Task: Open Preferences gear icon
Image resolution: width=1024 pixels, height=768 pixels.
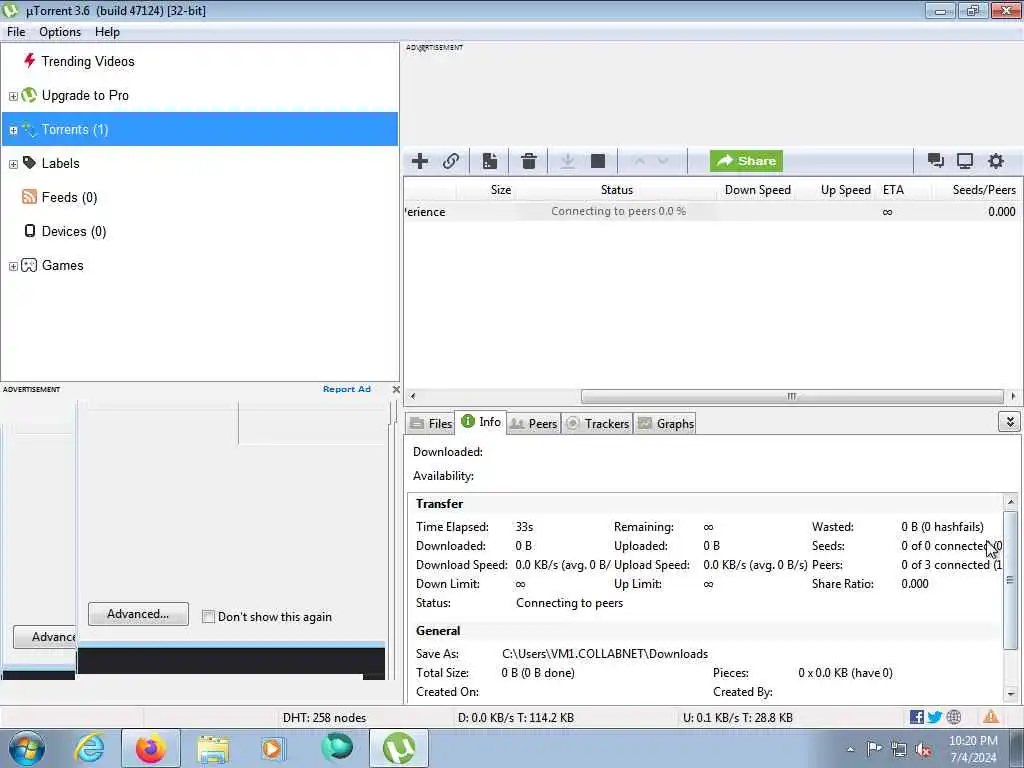Action: pos(995,161)
